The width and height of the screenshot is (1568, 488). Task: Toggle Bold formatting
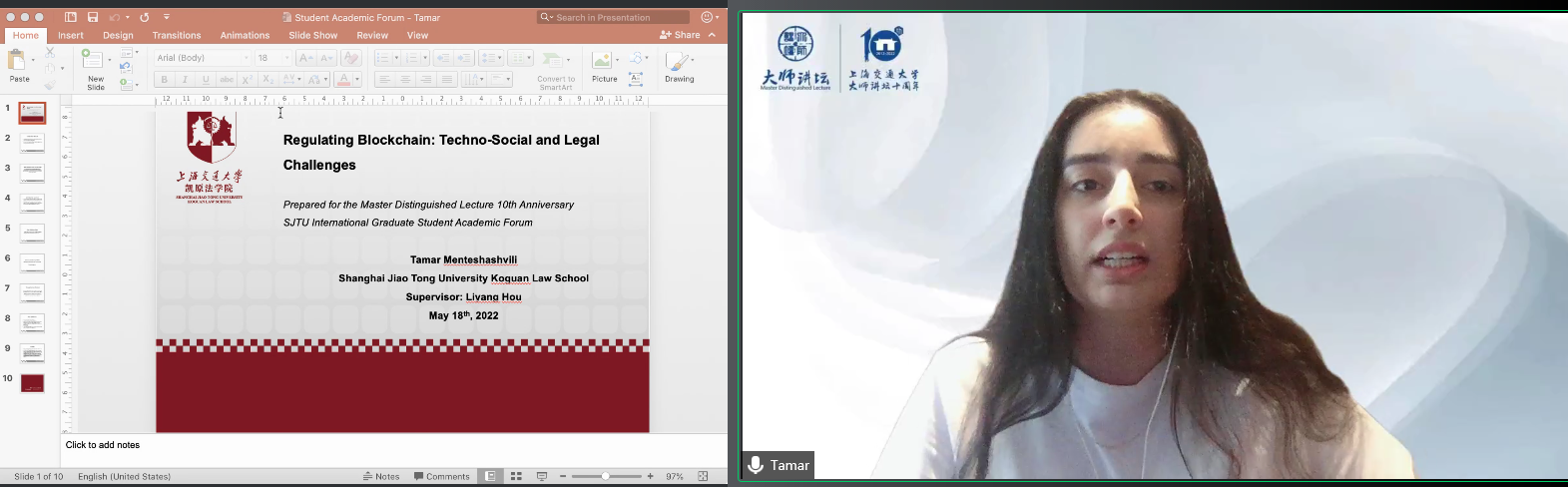point(164,80)
